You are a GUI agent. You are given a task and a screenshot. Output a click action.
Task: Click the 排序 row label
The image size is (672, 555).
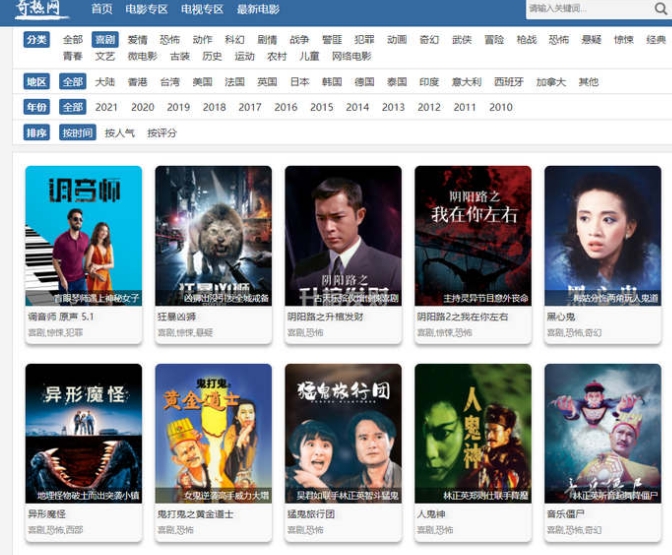click(37, 133)
